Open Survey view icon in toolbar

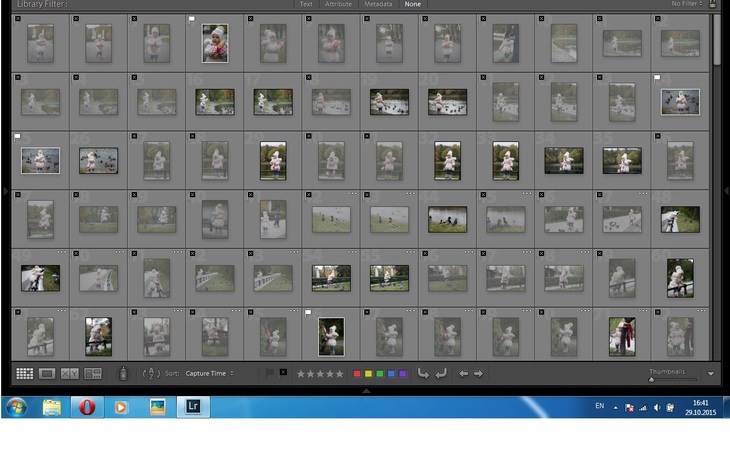93,373
